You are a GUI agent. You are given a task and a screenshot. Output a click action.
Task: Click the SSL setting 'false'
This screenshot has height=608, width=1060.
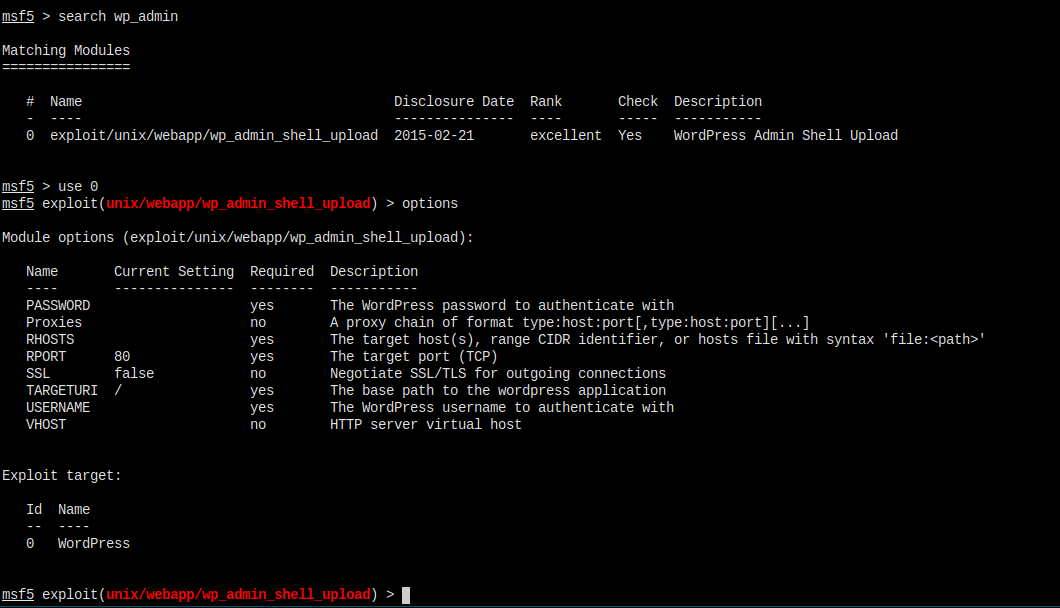135,373
